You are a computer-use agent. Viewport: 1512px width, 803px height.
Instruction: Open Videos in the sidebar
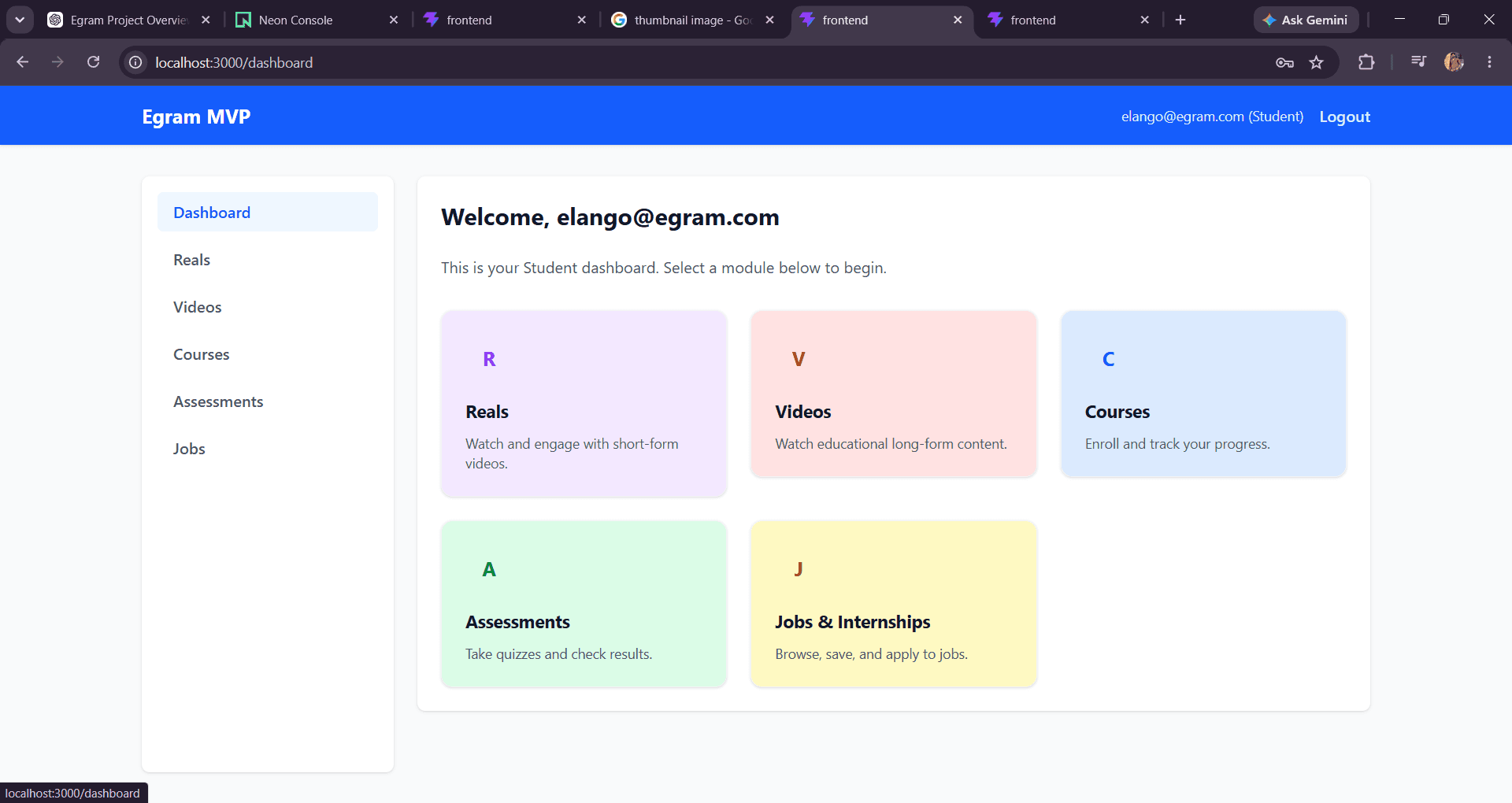click(x=268, y=306)
